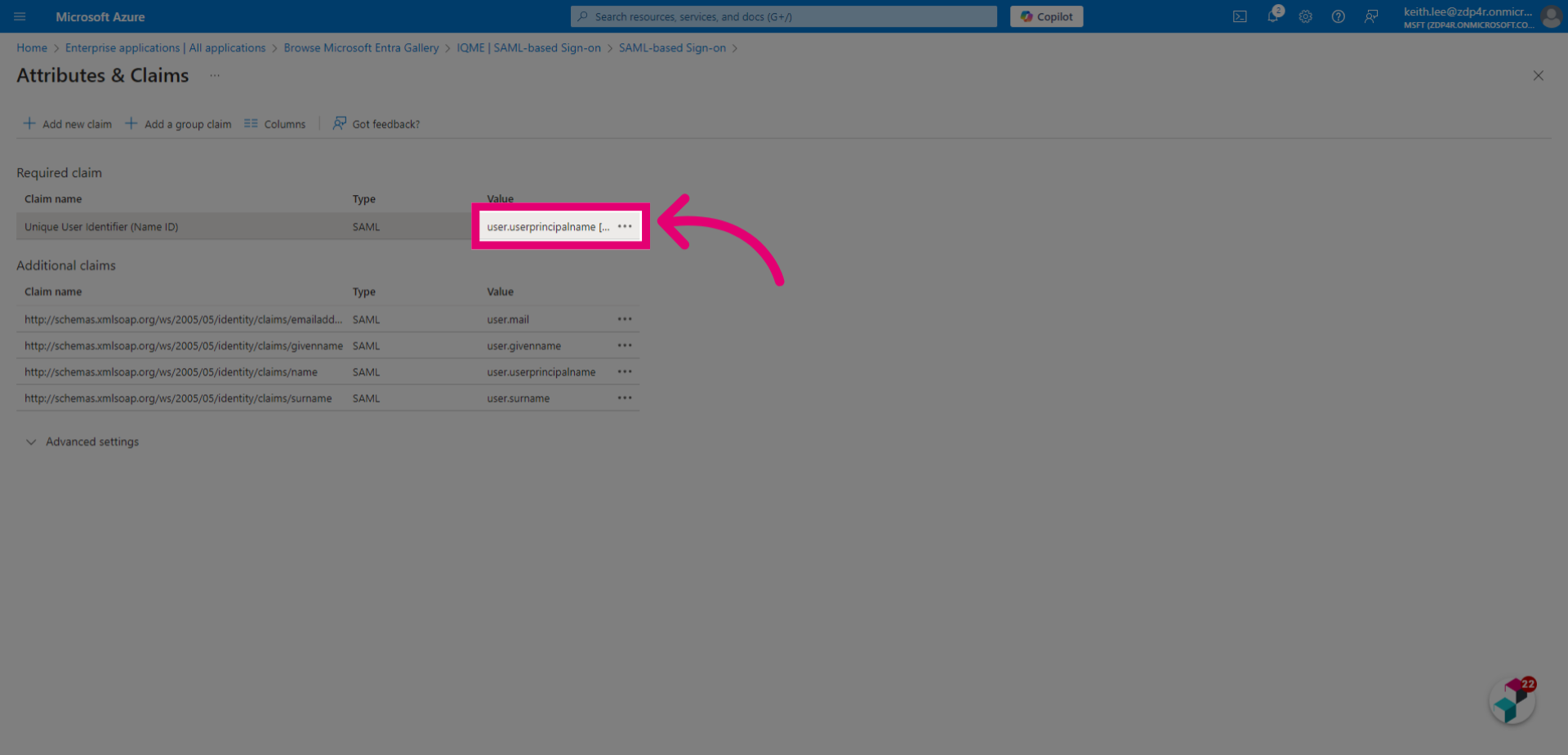1568x755 pixels.
Task: Click the user.mail value
Action: coord(508,319)
